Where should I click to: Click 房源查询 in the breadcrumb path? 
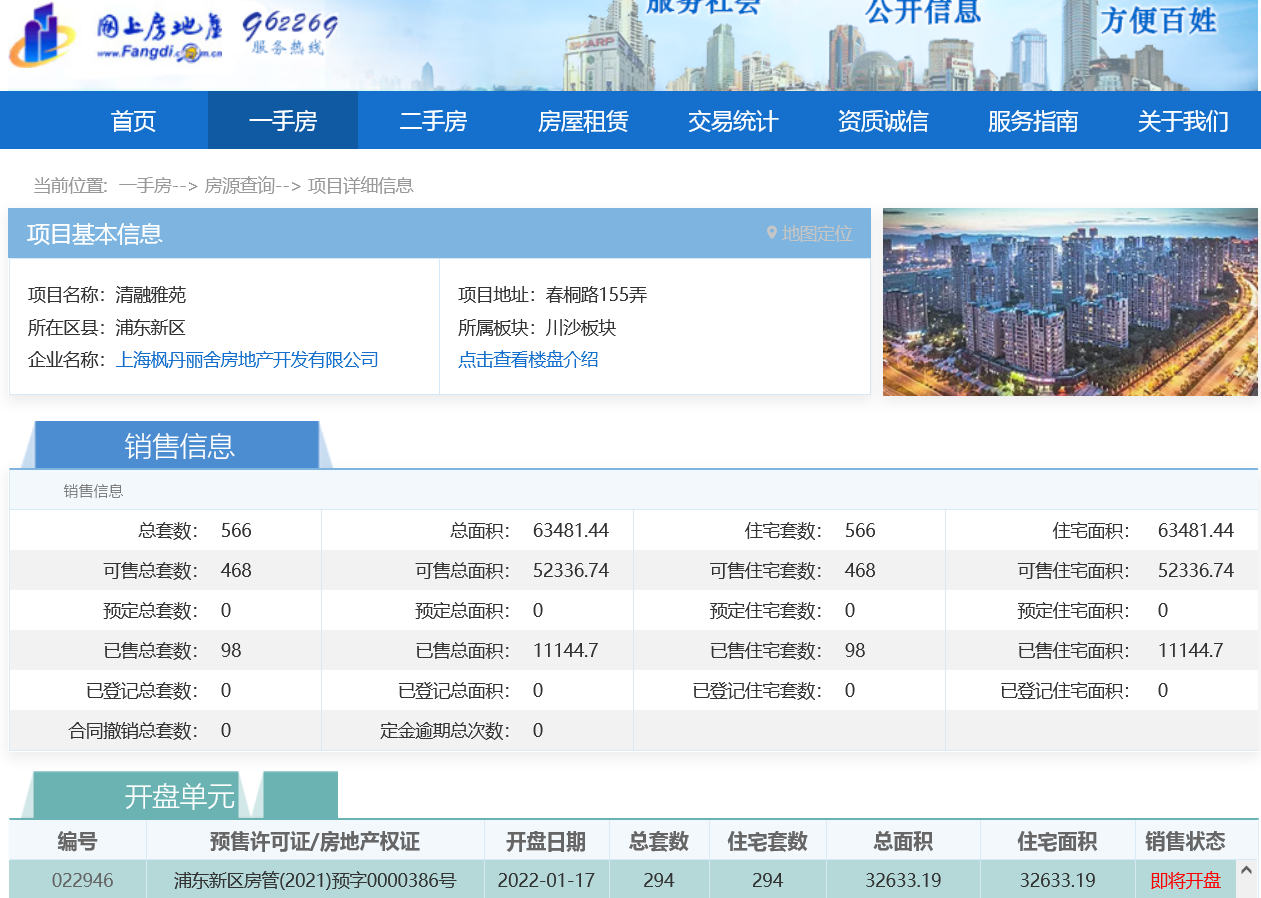239,186
